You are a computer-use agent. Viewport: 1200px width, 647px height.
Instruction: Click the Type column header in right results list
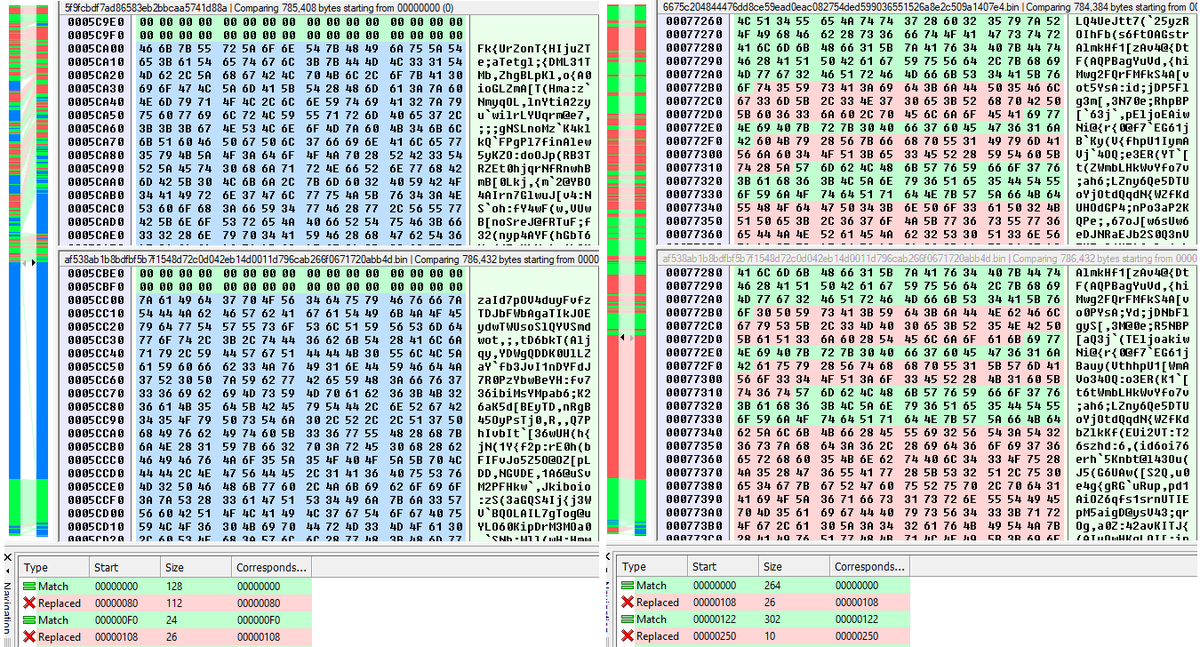pos(652,566)
